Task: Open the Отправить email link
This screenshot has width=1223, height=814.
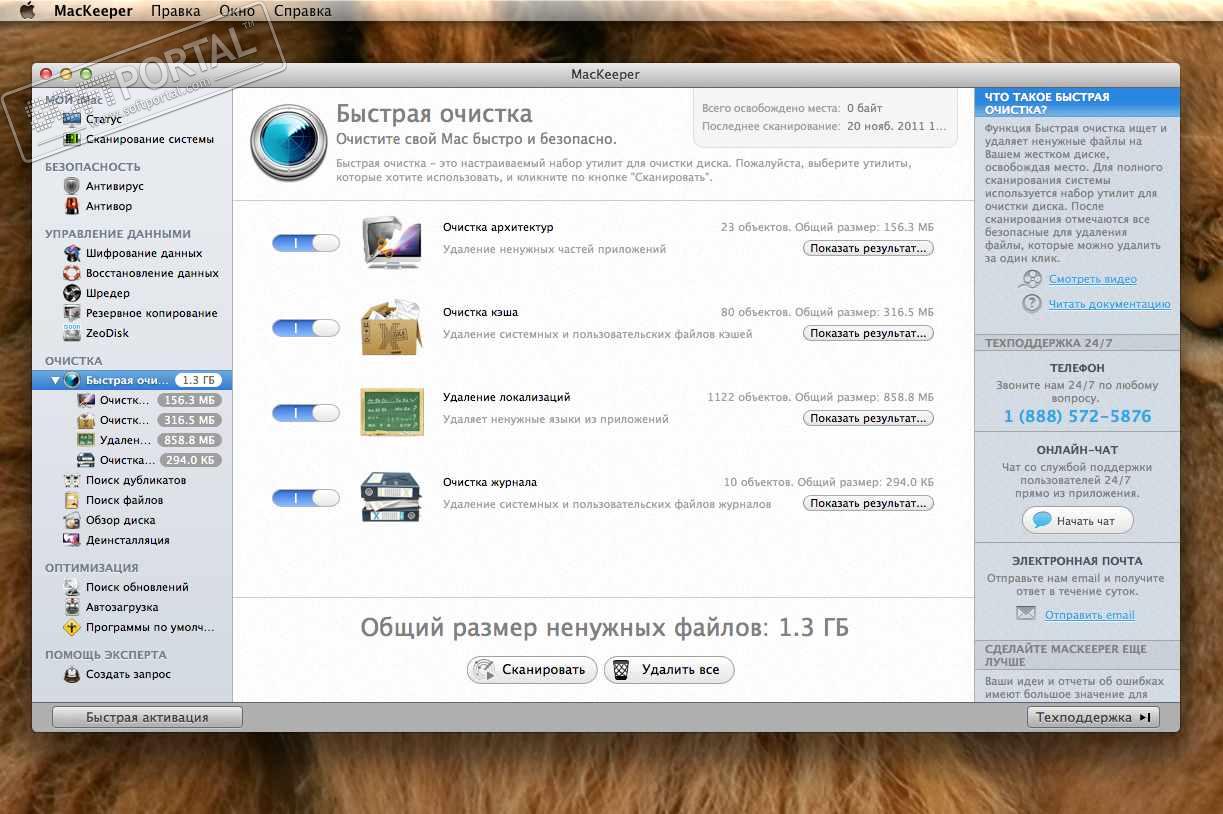Action: coord(1089,615)
